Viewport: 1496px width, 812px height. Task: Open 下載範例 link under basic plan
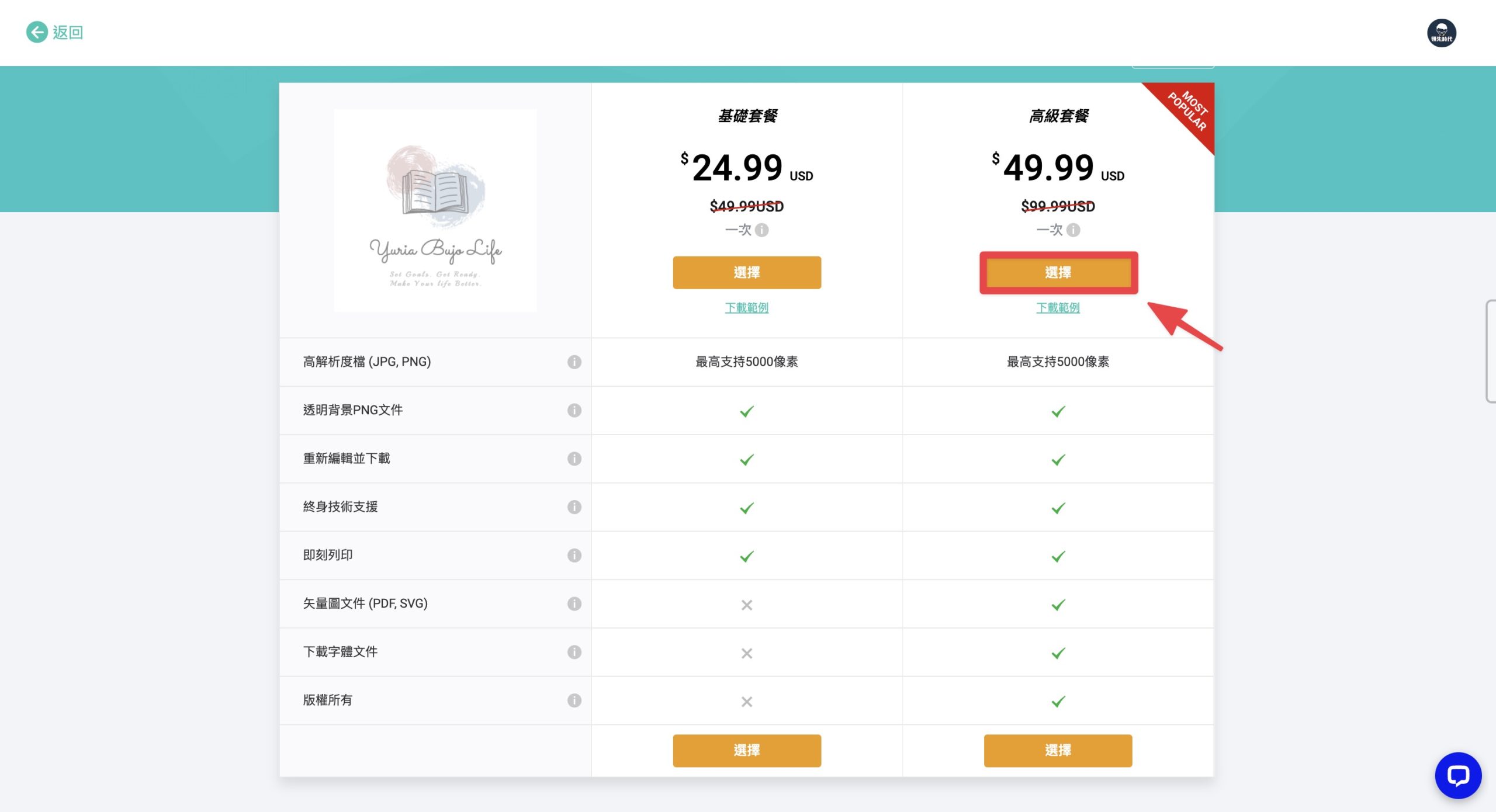click(746, 307)
